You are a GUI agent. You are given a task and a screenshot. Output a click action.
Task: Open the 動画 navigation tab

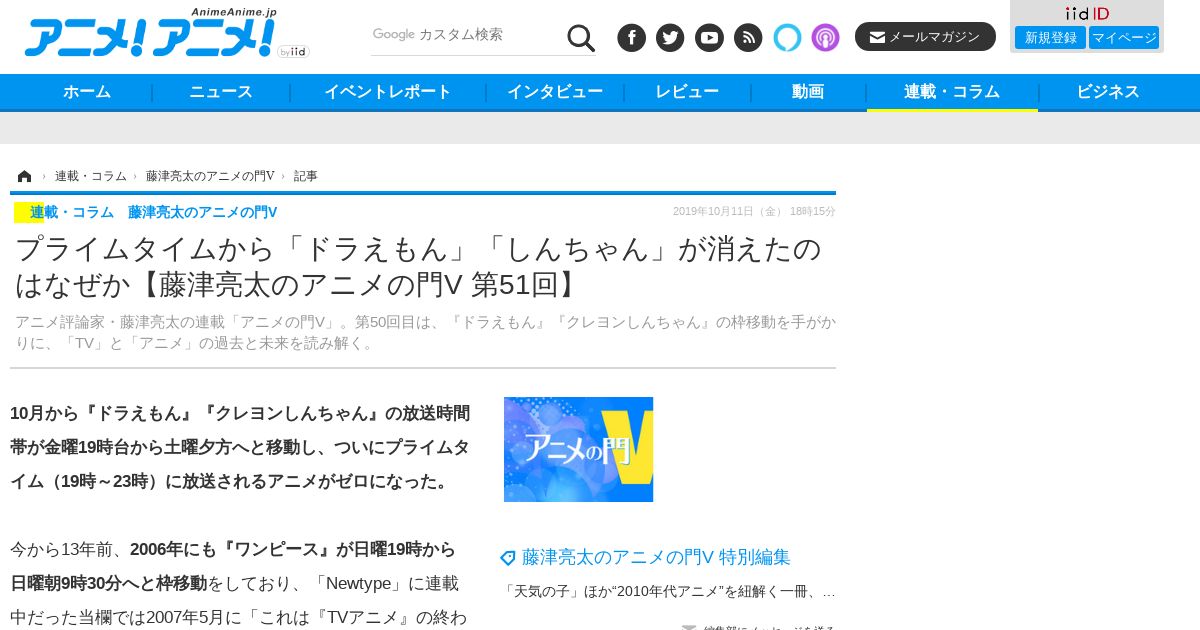point(808,92)
